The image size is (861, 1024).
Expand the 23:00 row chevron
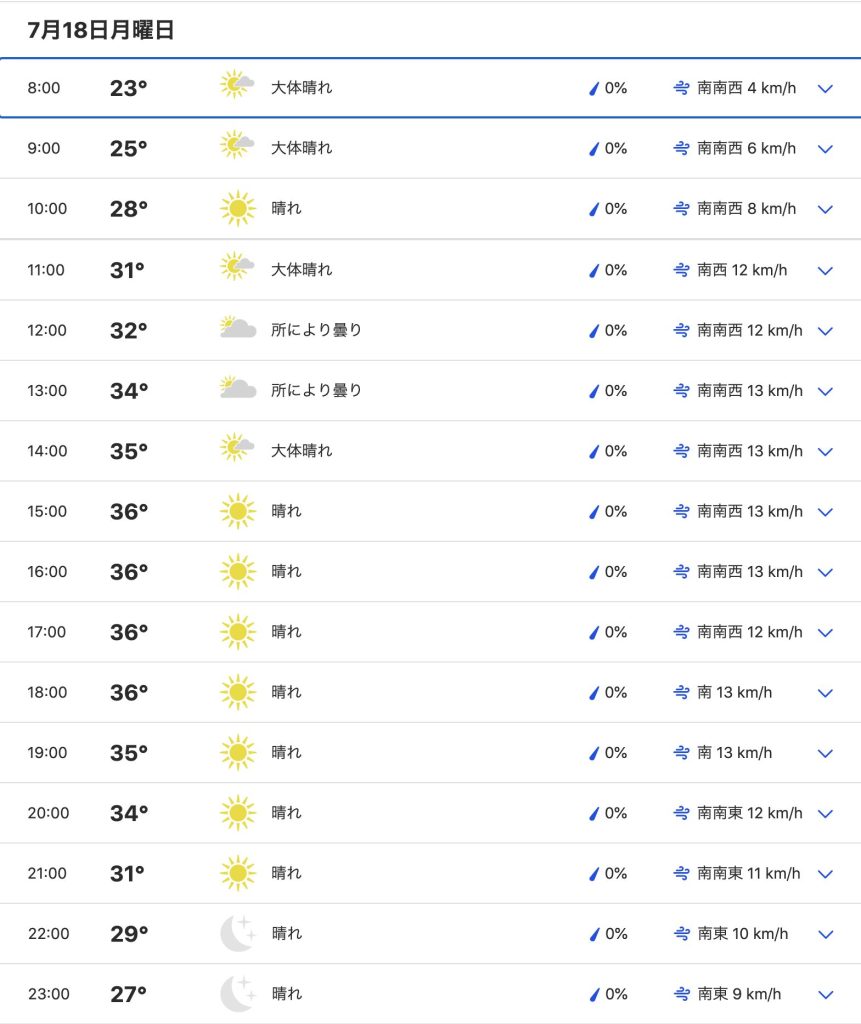click(825, 995)
